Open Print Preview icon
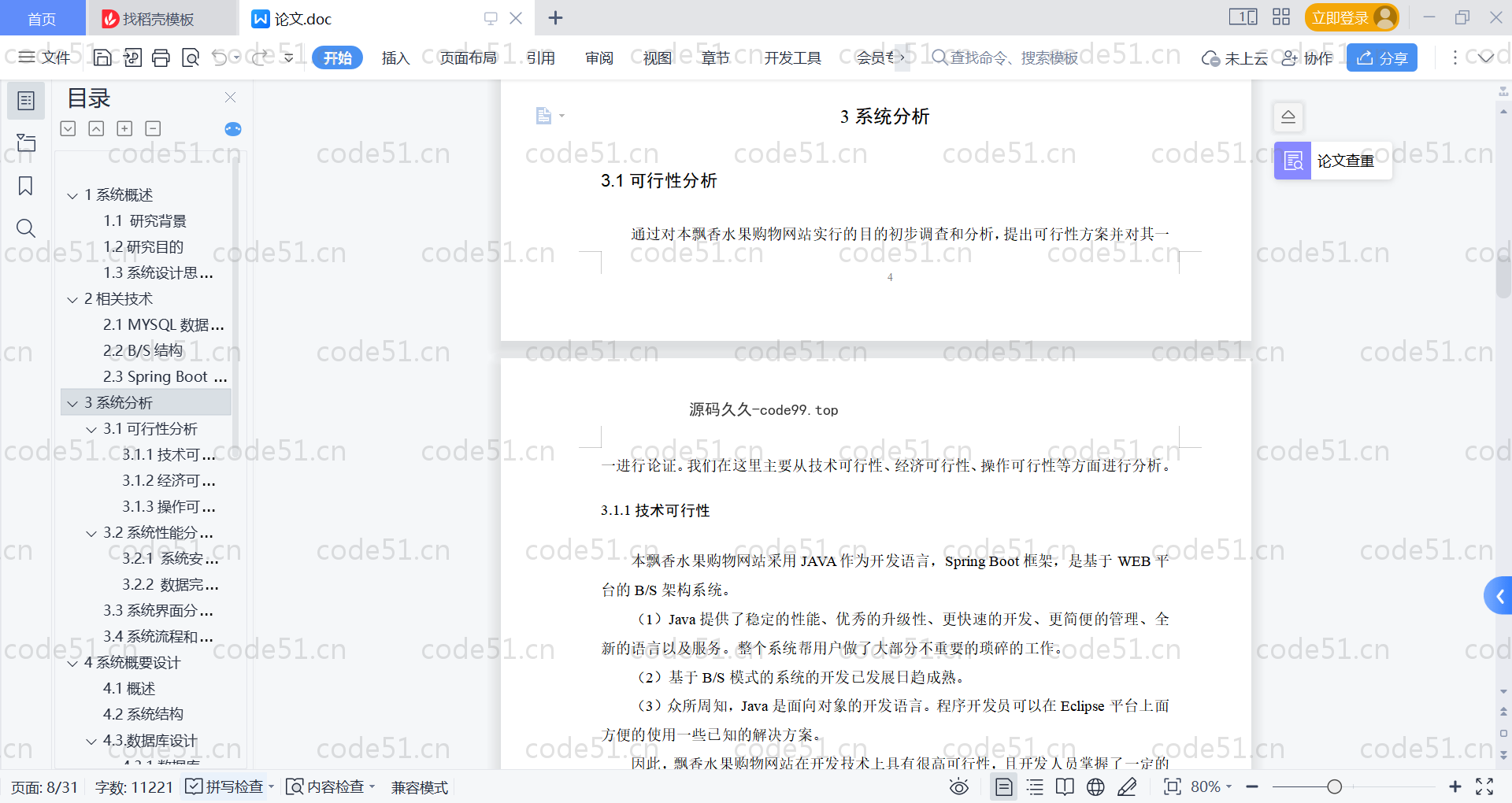The width and height of the screenshot is (1512, 803). [191, 57]
